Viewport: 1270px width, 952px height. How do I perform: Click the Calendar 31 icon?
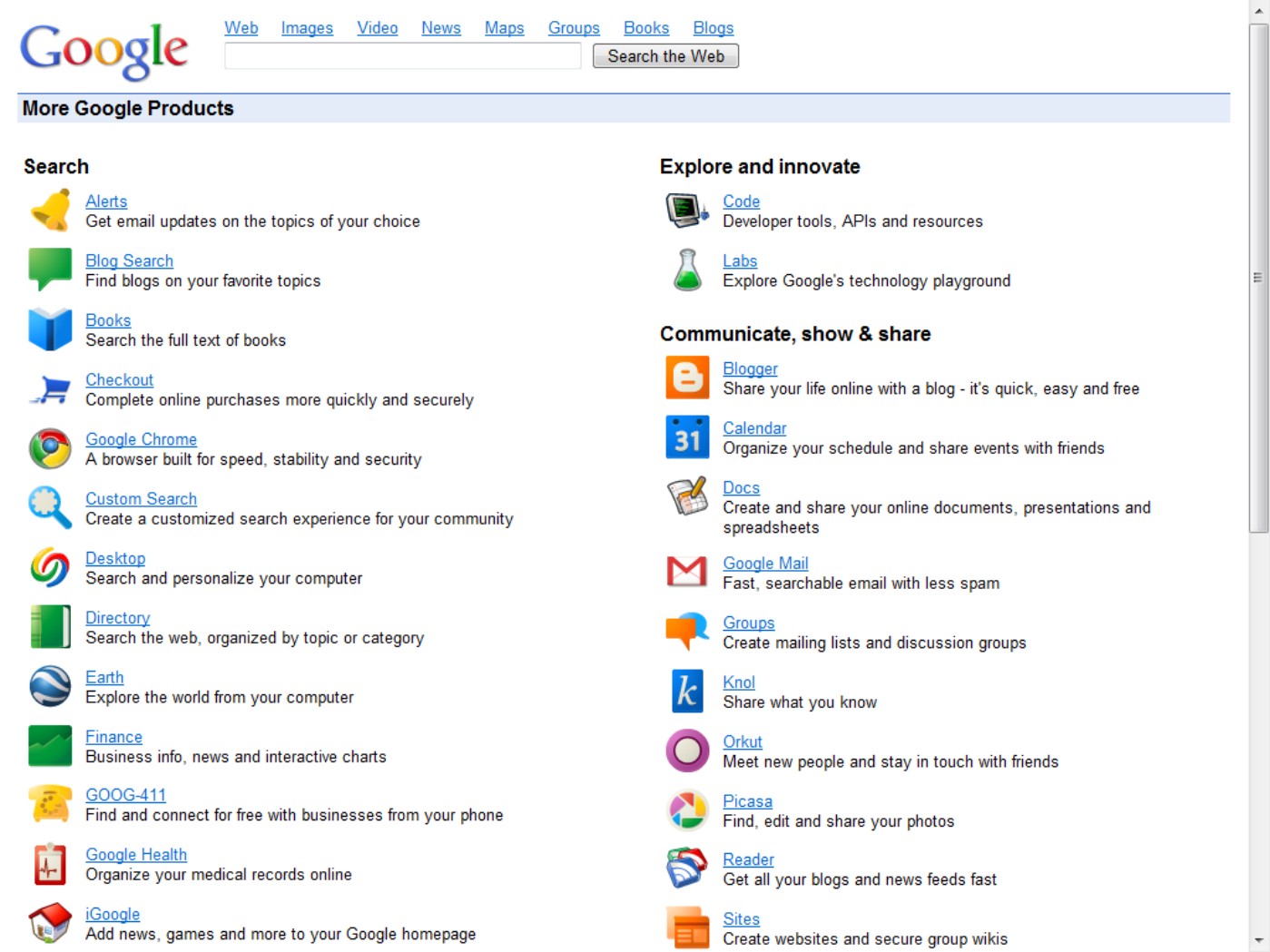(687, 437)
